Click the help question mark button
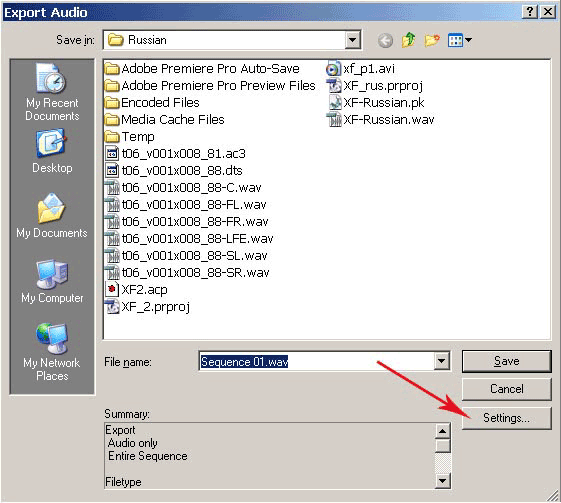The height and width of the screenshot is (503, 561). pos(530,12)
